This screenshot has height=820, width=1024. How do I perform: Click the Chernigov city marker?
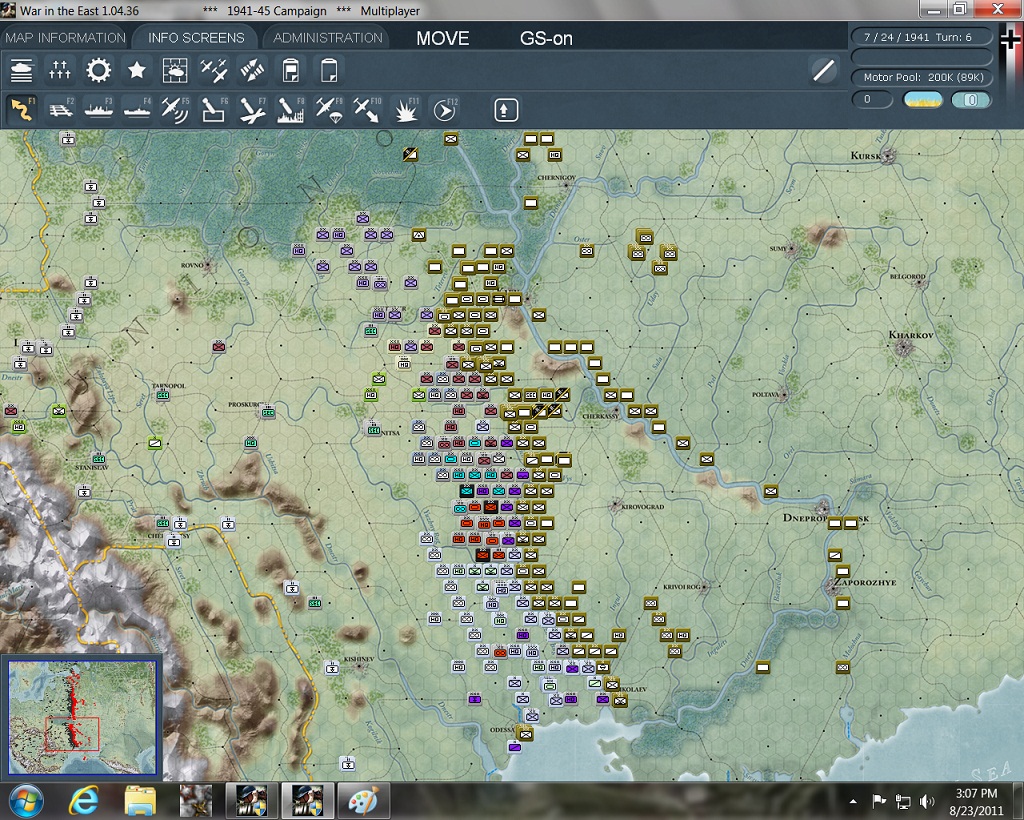tap(566, 185)
